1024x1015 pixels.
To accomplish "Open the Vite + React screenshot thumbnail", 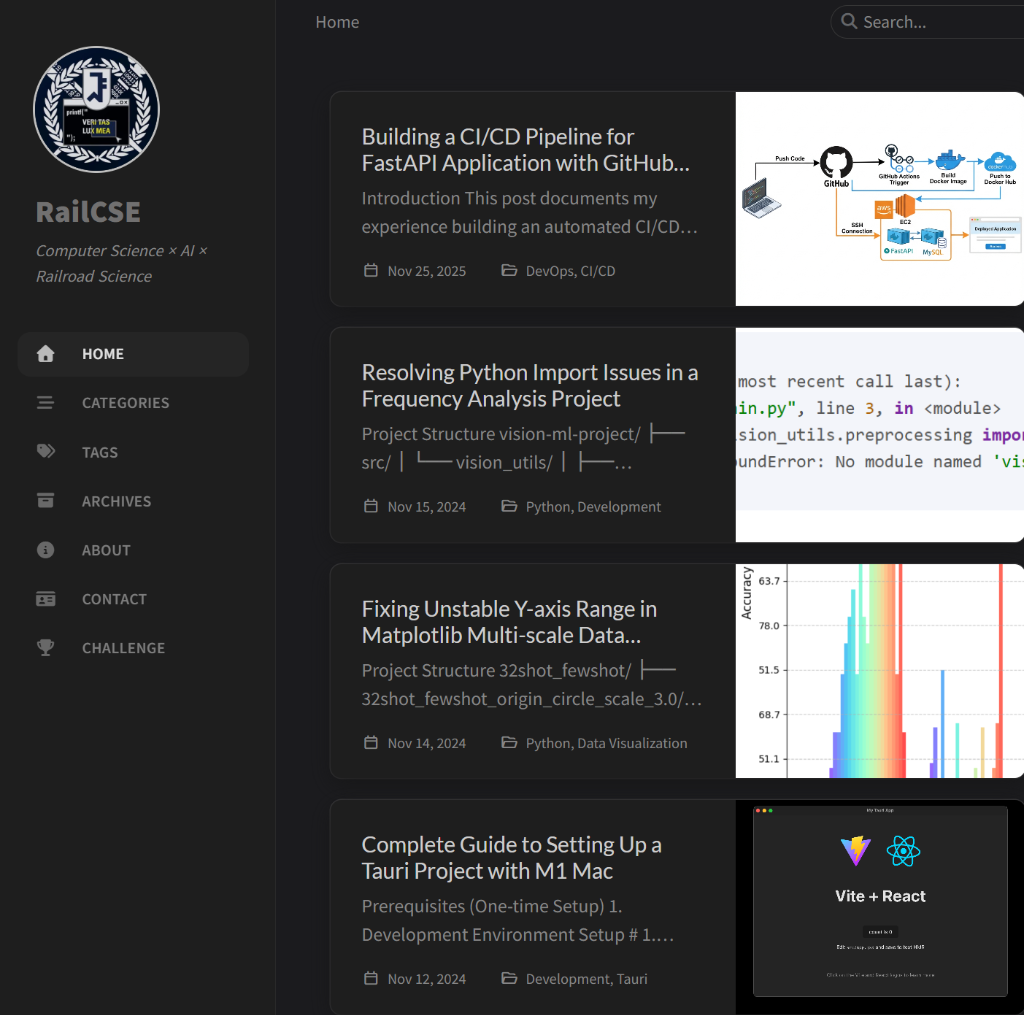I will point(880,900).
